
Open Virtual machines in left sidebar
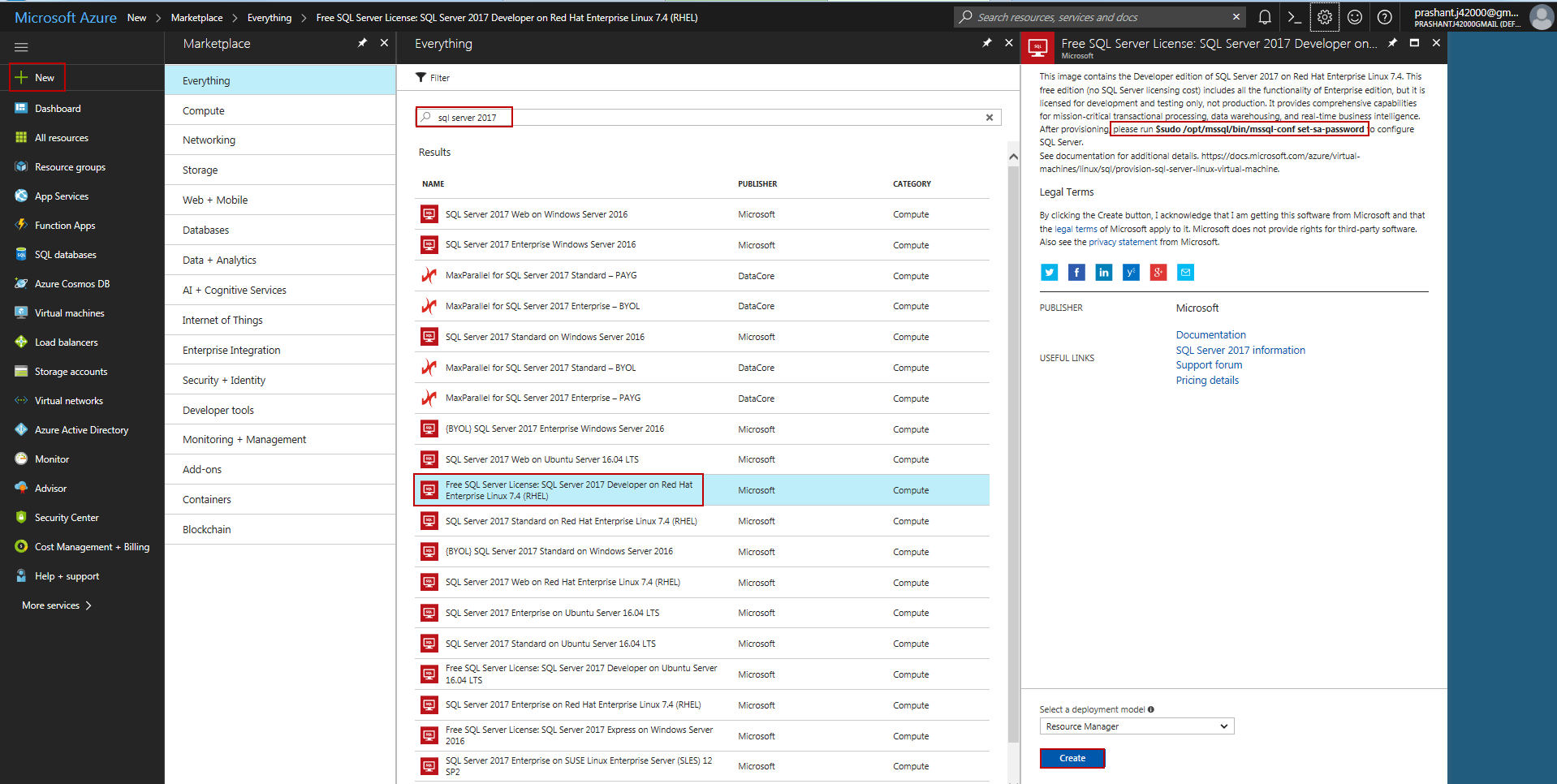(x=69, y=313)
